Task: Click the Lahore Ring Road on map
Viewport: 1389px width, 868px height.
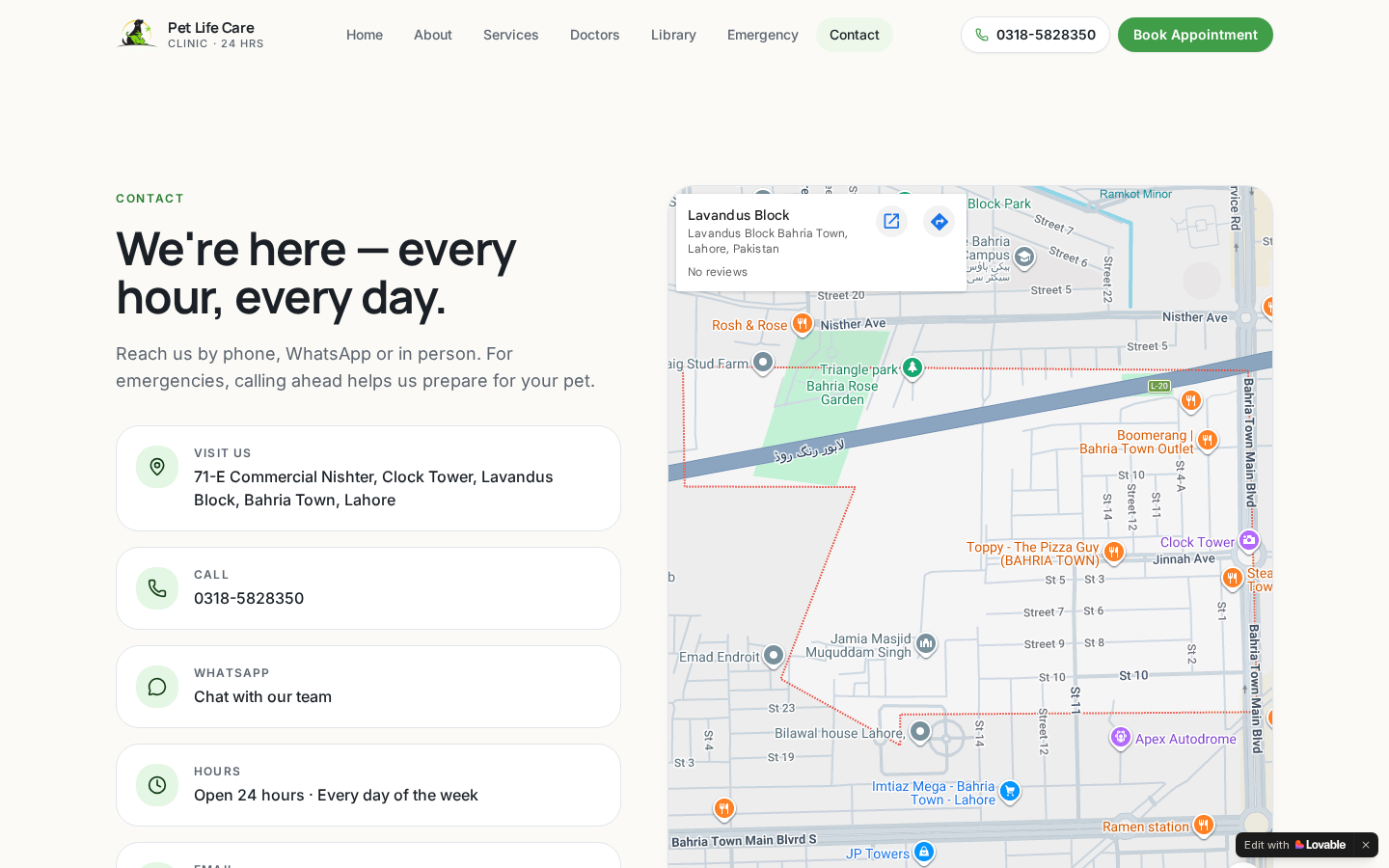Action: [808, 450]
